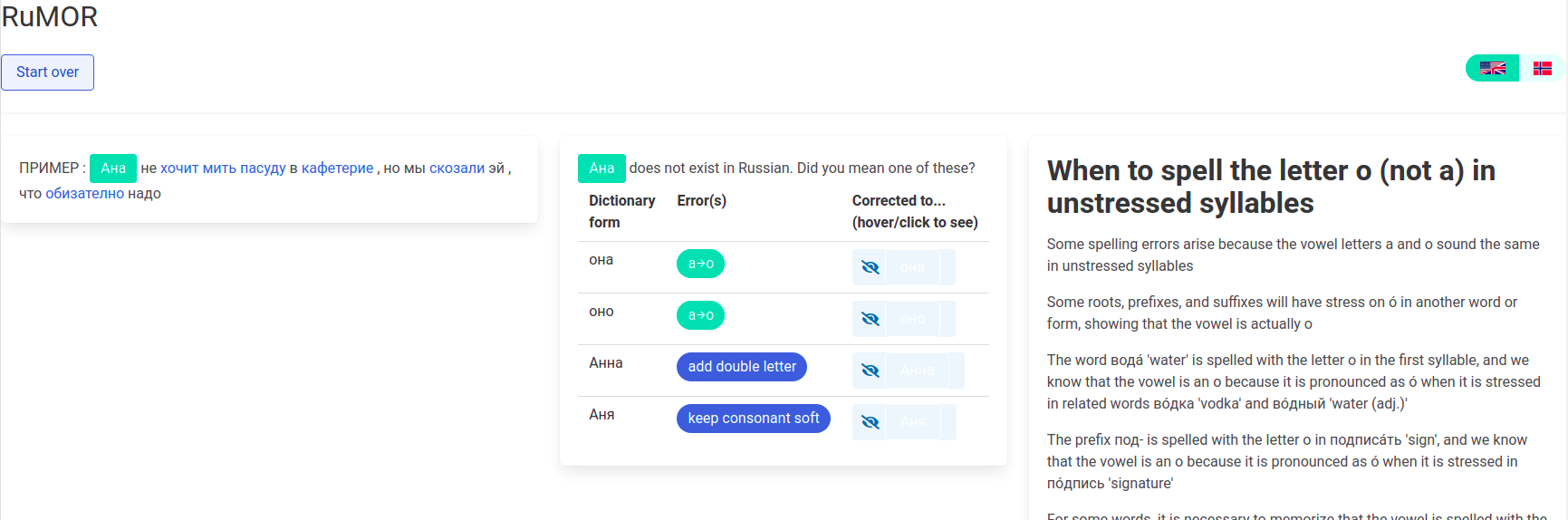Image resolution: width=1568 pixels, height=520 pixels.
Task: Click the Ана tag in suggestions header
Action: pyautogui.click(x=601, y=169)
